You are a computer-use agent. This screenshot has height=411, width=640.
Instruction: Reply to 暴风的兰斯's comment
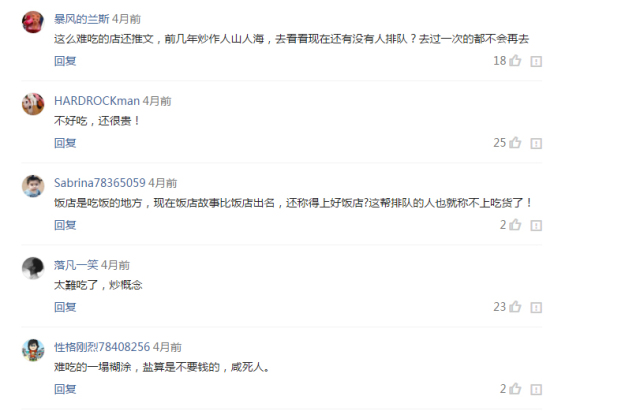coord(65,61)
